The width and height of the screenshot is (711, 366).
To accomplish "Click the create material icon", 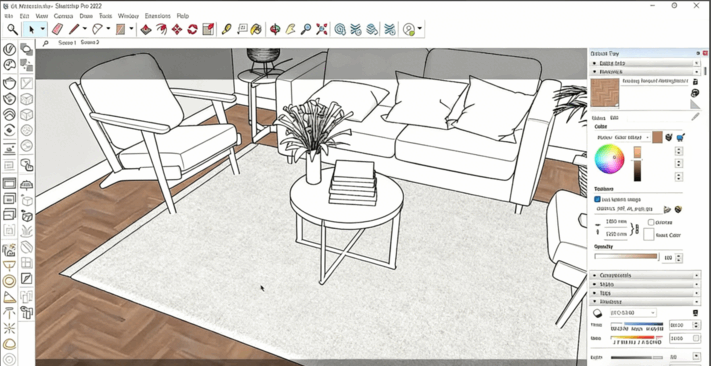I will pos(695,93).
